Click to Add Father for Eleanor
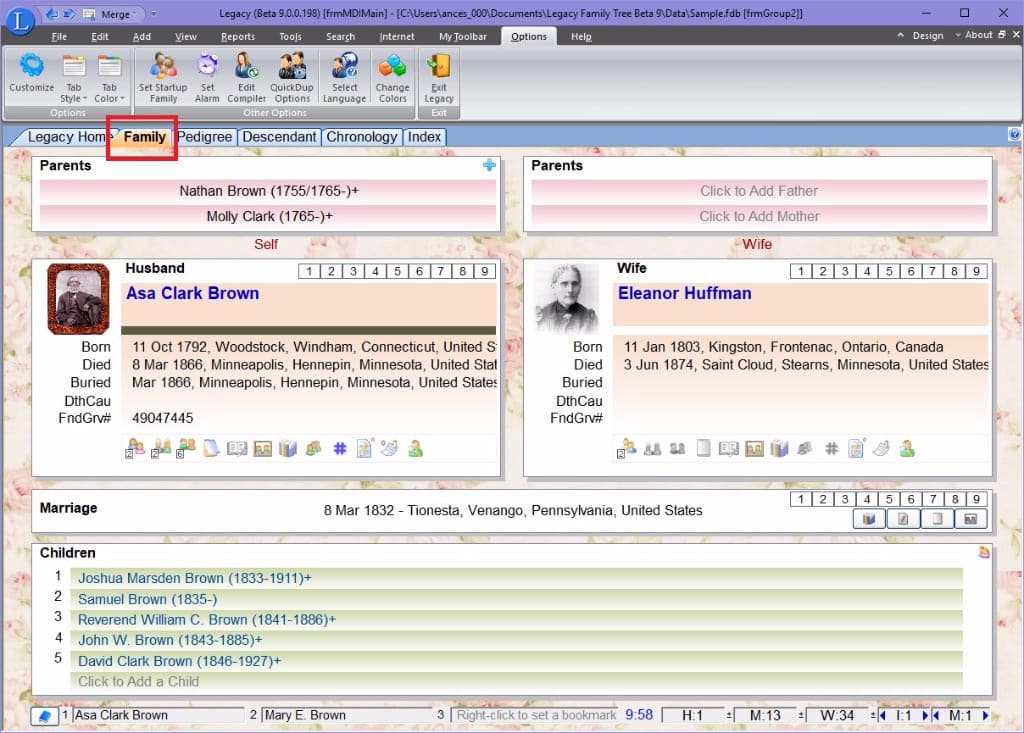Screen dimensions: 1024x733 pyautogui.click(x=758, y=191)
